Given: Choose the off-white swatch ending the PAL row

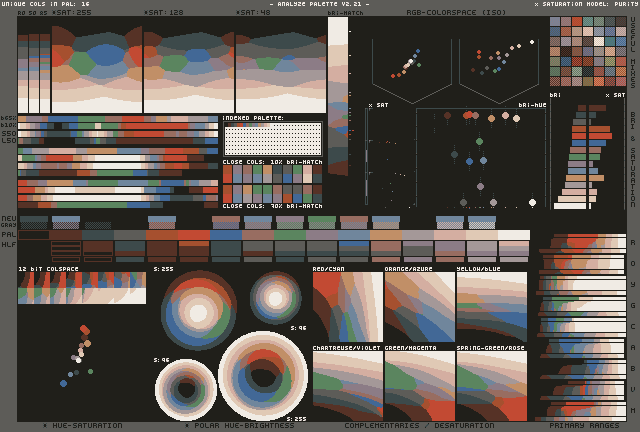Looking at the screenshot, I should tap(514, 235).
